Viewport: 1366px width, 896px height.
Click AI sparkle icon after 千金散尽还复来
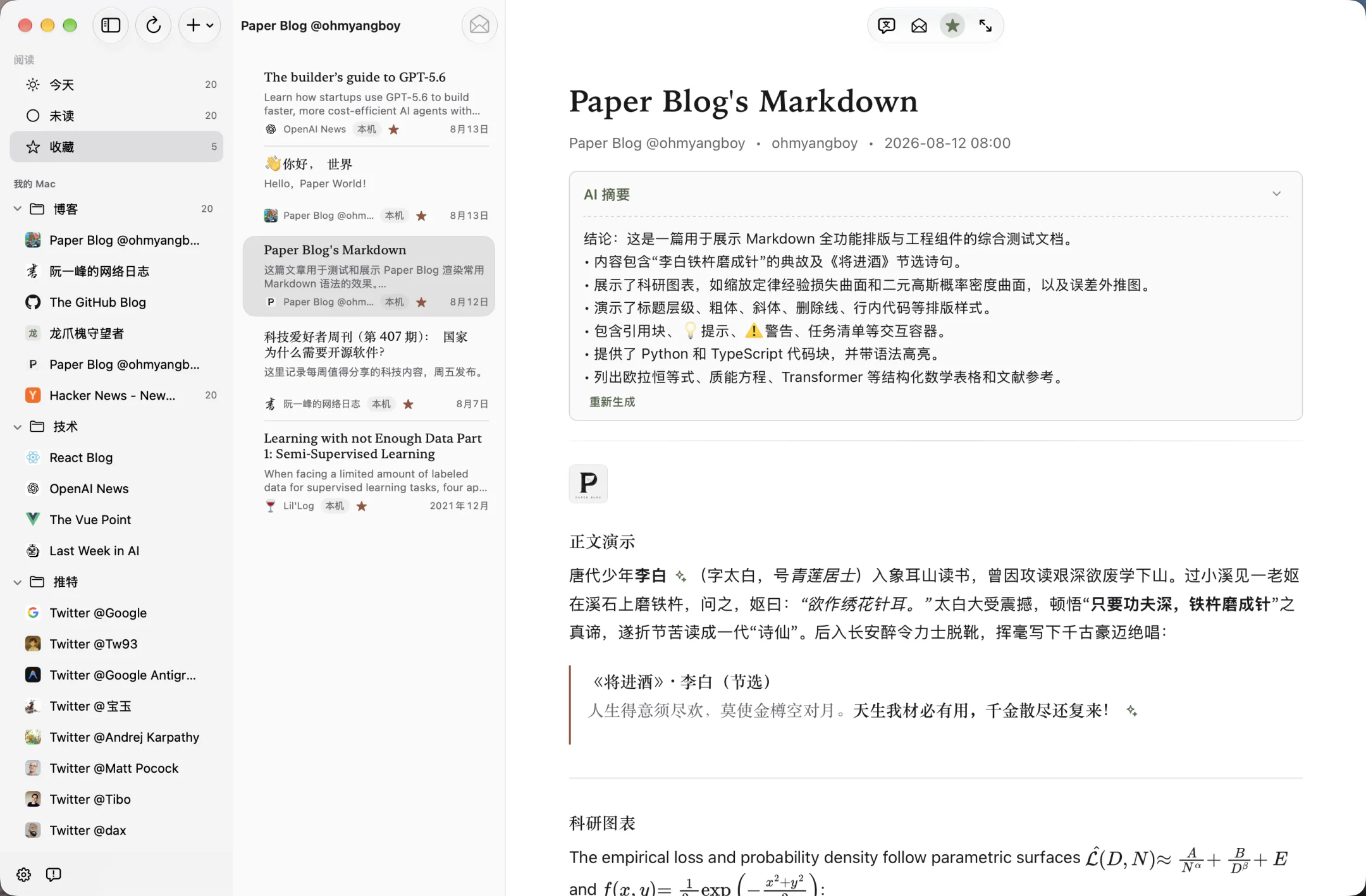point(1132,711)
